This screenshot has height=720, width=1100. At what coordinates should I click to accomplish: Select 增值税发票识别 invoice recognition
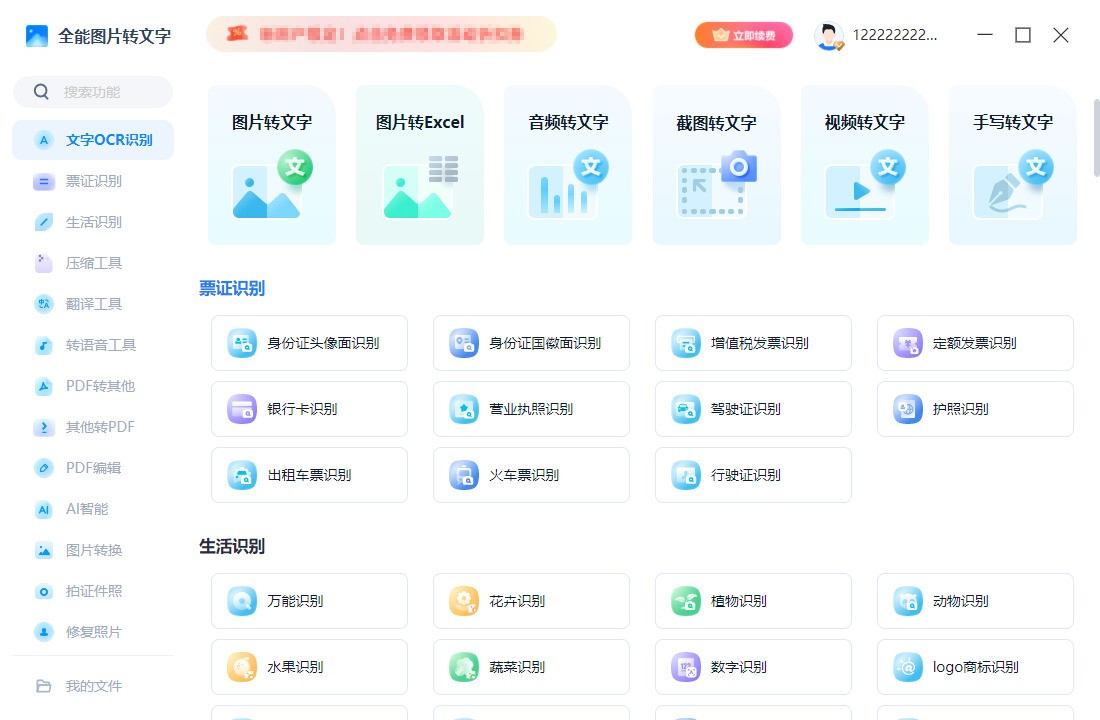[x=753, y=342]
